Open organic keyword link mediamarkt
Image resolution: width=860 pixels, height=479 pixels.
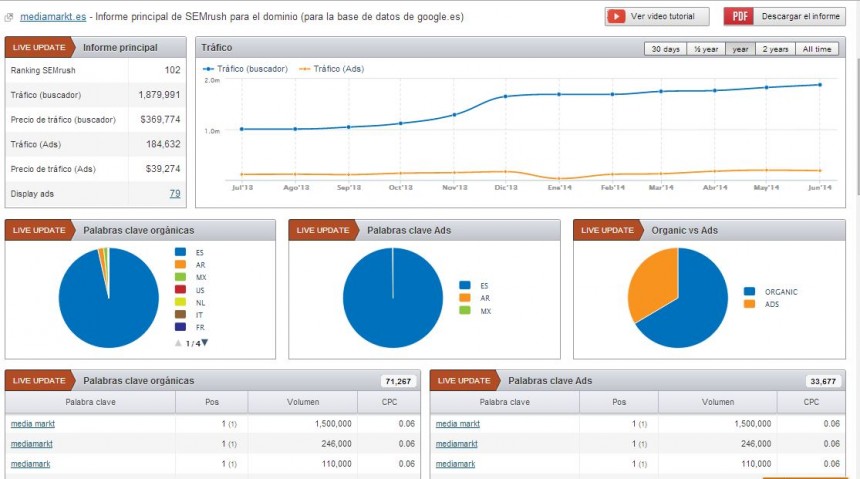pos(32,444)
